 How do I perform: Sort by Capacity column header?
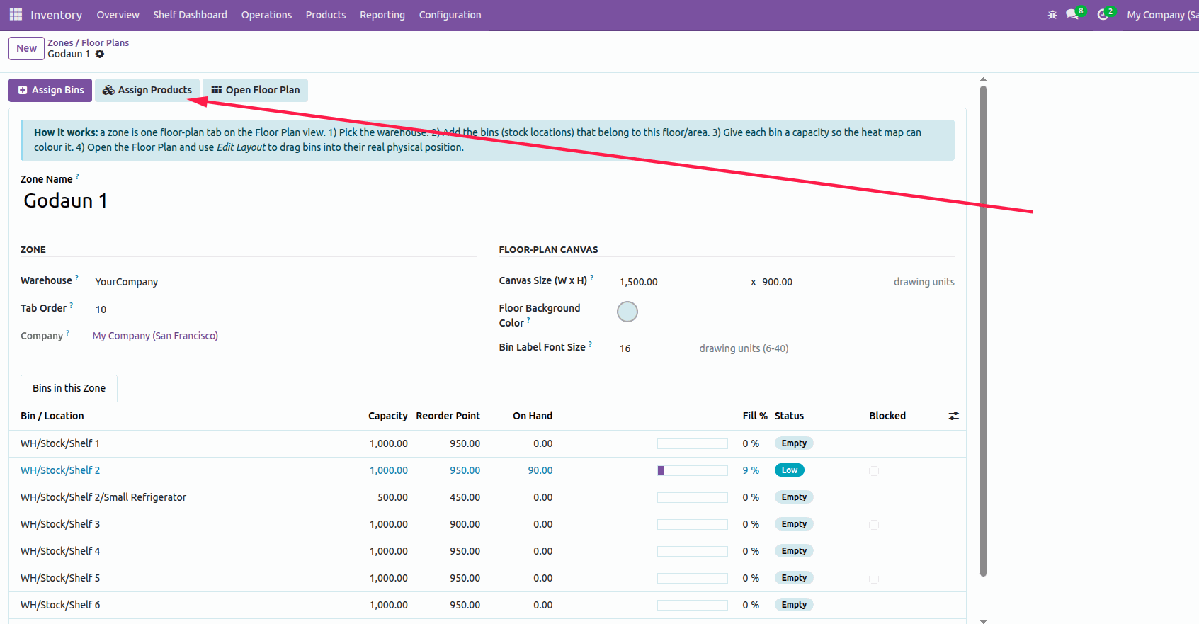(388, 416)
